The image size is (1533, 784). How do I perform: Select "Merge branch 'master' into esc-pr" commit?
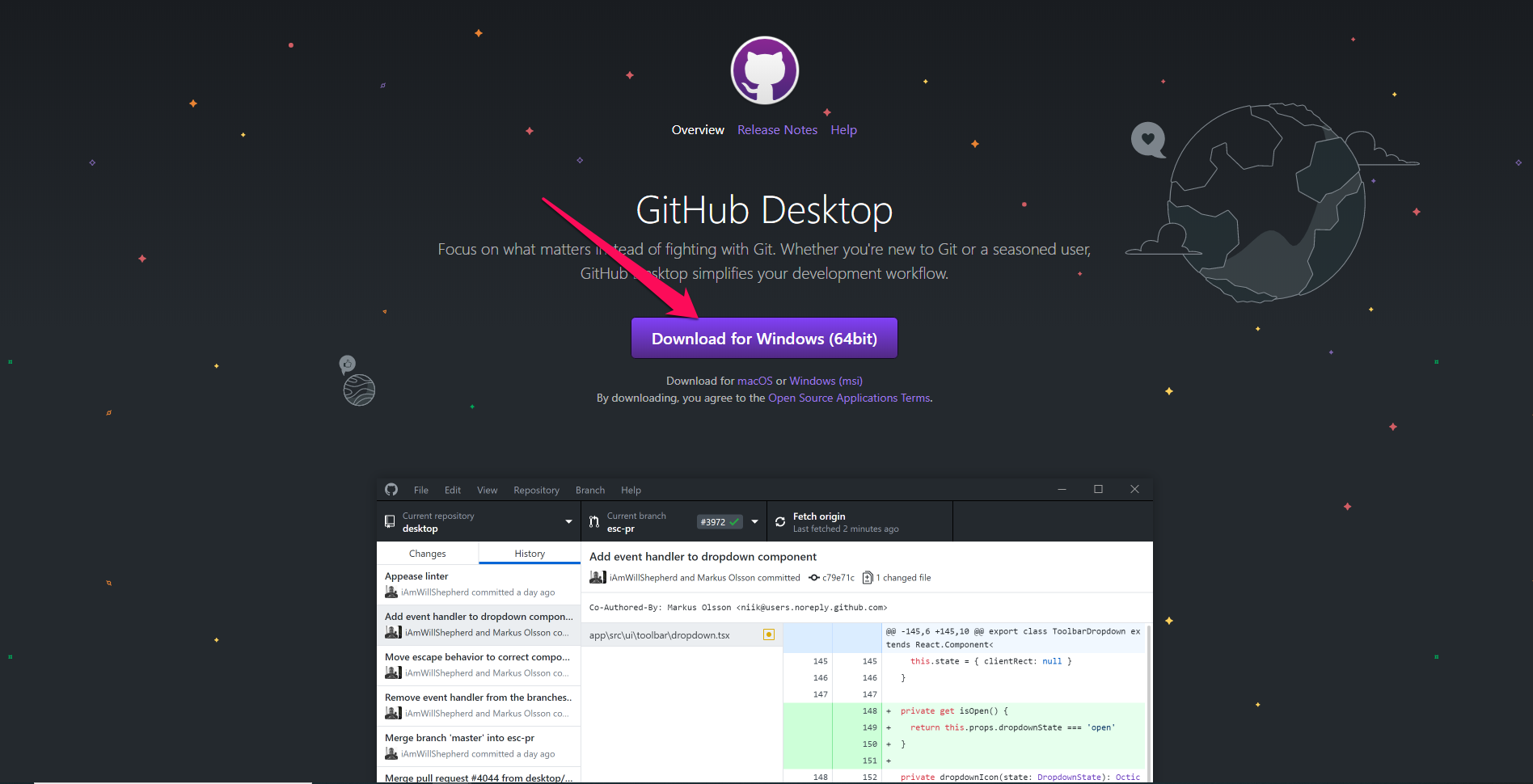coord(479,746)
